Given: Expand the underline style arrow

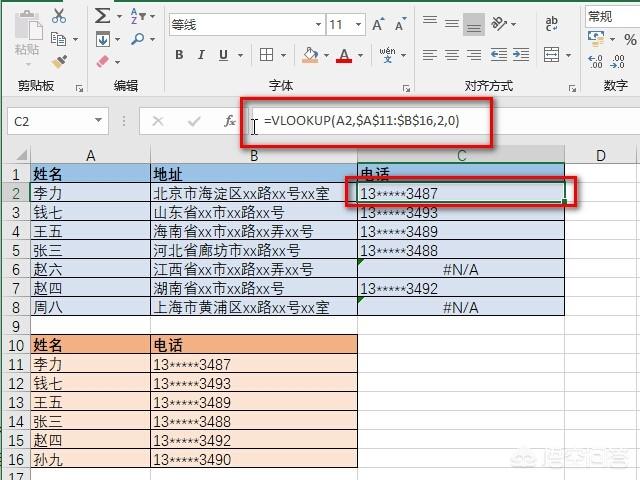Looking at the screenshot, I should 240,55.
